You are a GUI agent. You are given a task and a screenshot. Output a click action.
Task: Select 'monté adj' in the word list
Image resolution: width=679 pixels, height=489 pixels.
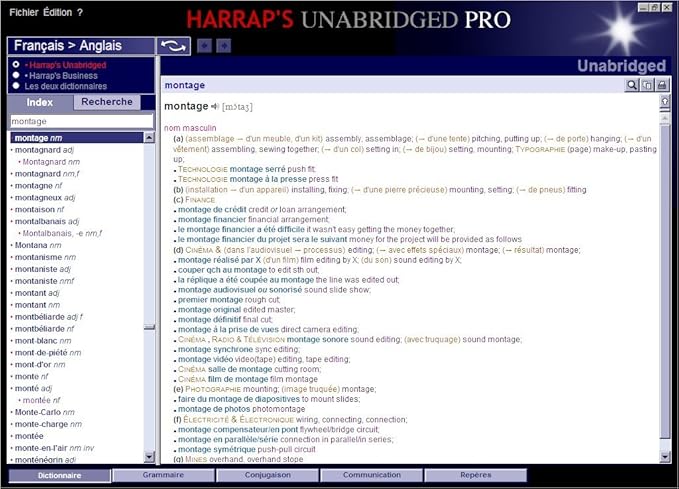pos(33,388)
